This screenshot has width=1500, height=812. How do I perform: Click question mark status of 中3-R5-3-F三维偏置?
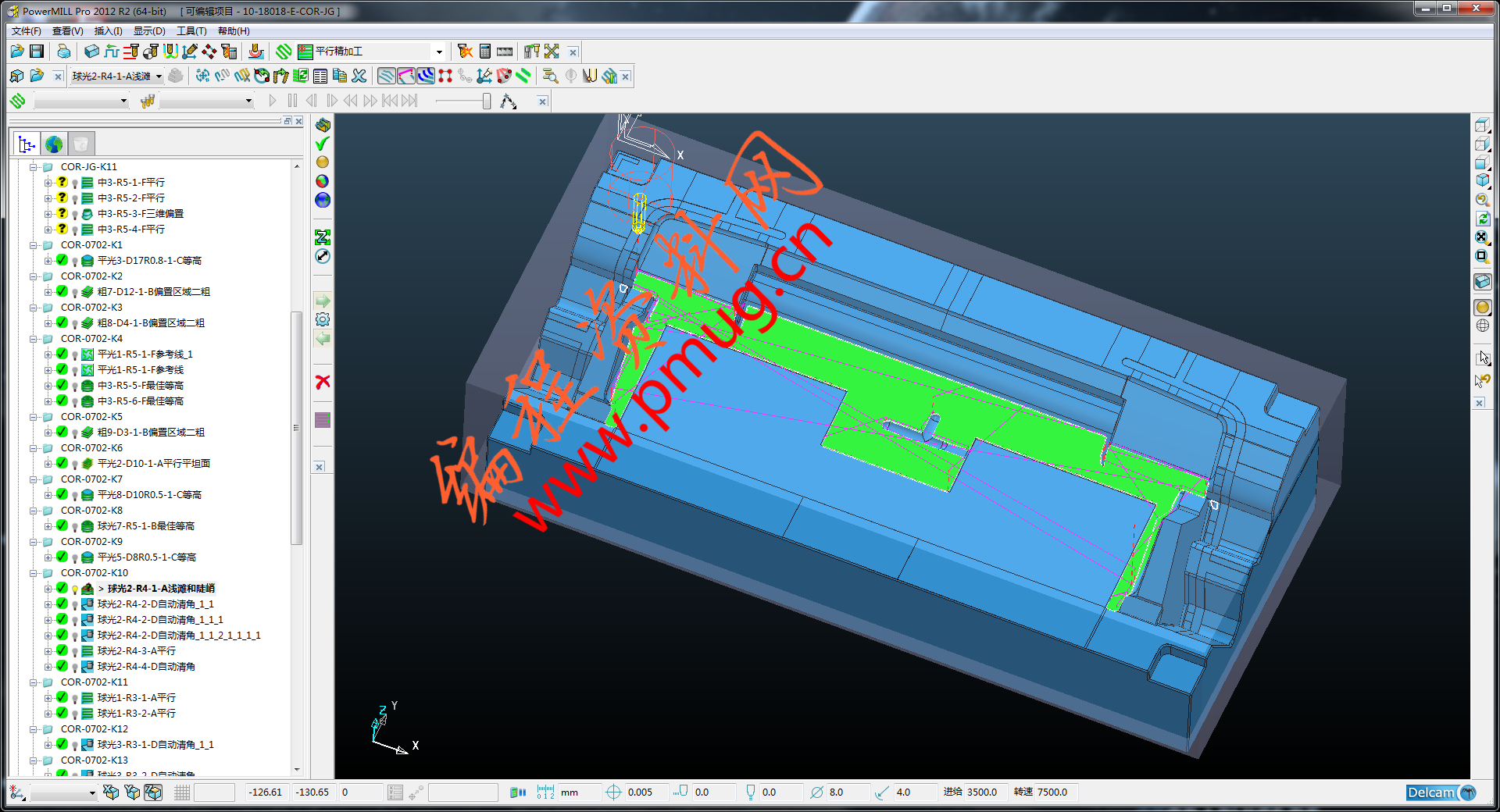pos(62,213)
